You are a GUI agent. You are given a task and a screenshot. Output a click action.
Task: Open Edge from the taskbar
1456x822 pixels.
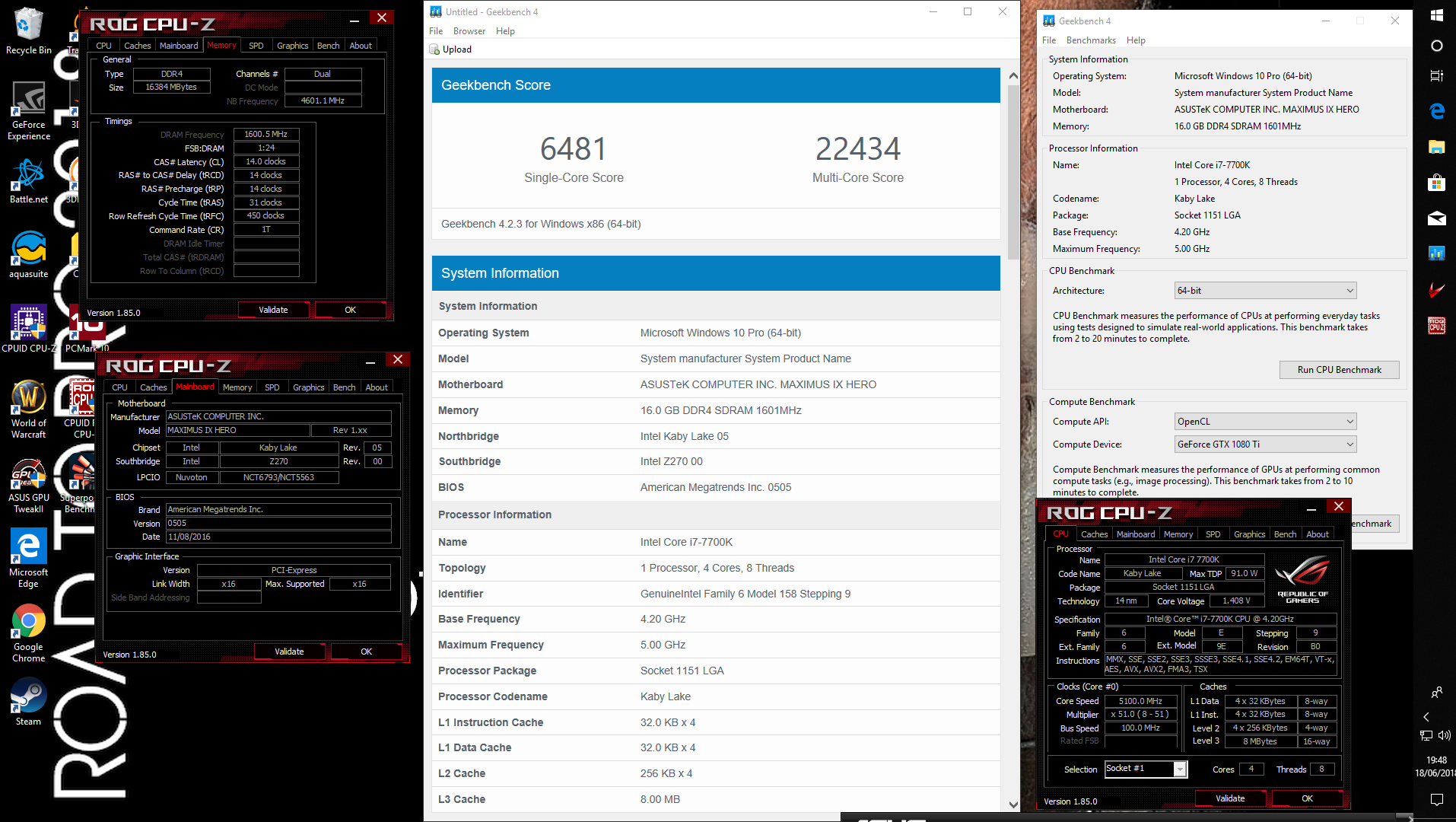1436,111
